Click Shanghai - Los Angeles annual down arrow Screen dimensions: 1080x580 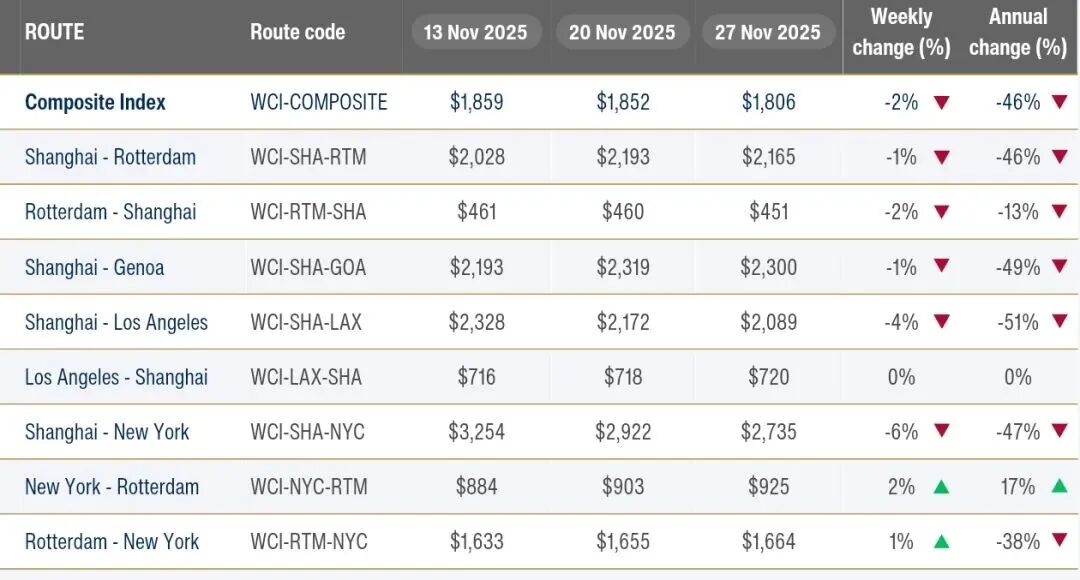coord(1059,322)
